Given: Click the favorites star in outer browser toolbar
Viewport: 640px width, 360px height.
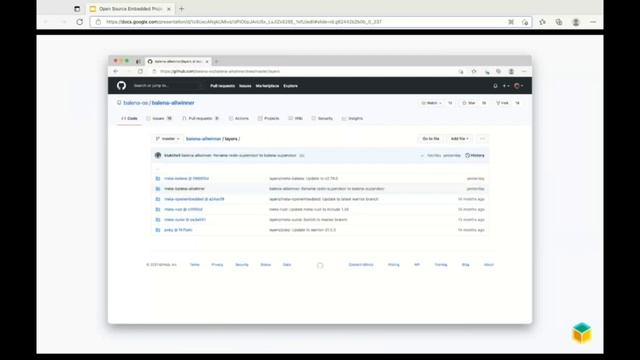Looking at the screenshot, I should coord(542,22).
